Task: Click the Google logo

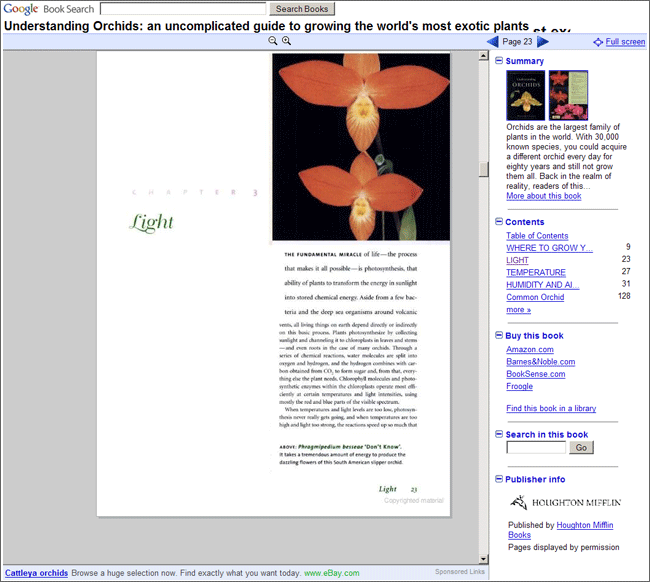Action: pyautogui.click(x=20, y=9)
